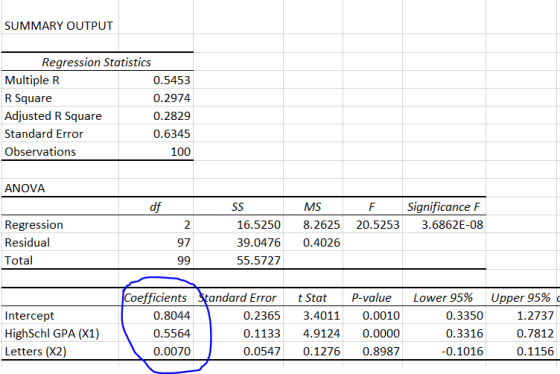Select the Residual row label

pos(27,243)
